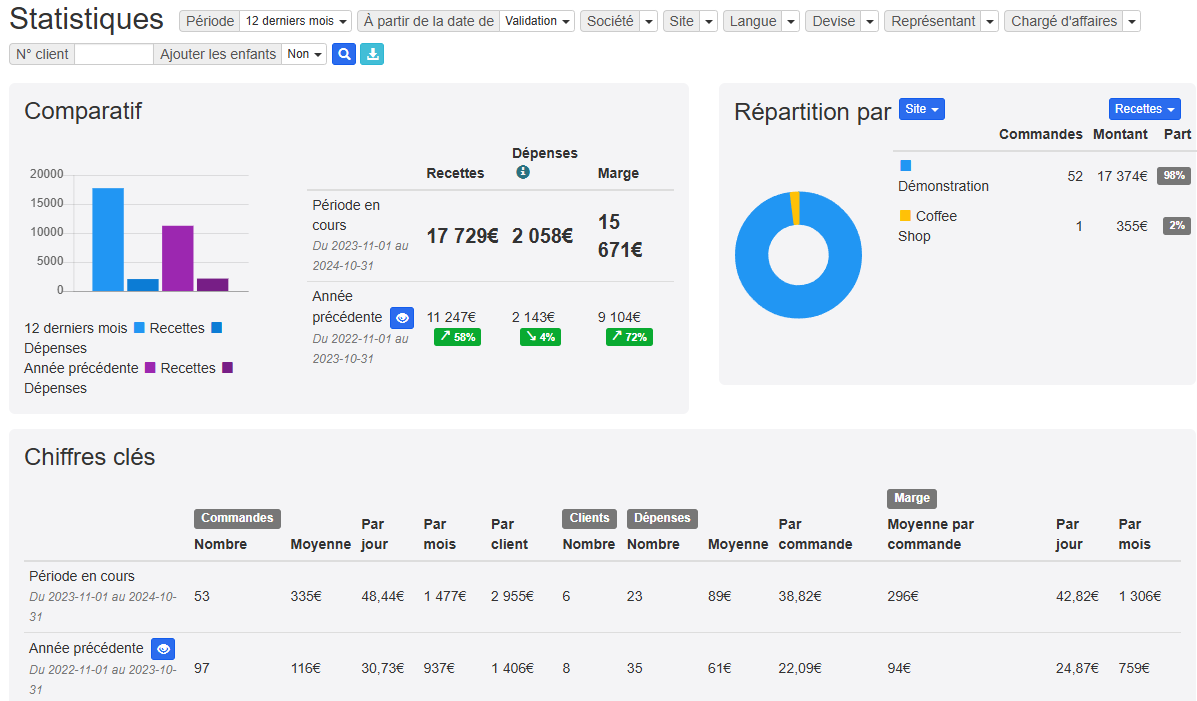This screenshot has width=1197, height=701.
Task: Toggle eye icon beside Année précédente in Chiffres clés
Action: coord(163,649)
